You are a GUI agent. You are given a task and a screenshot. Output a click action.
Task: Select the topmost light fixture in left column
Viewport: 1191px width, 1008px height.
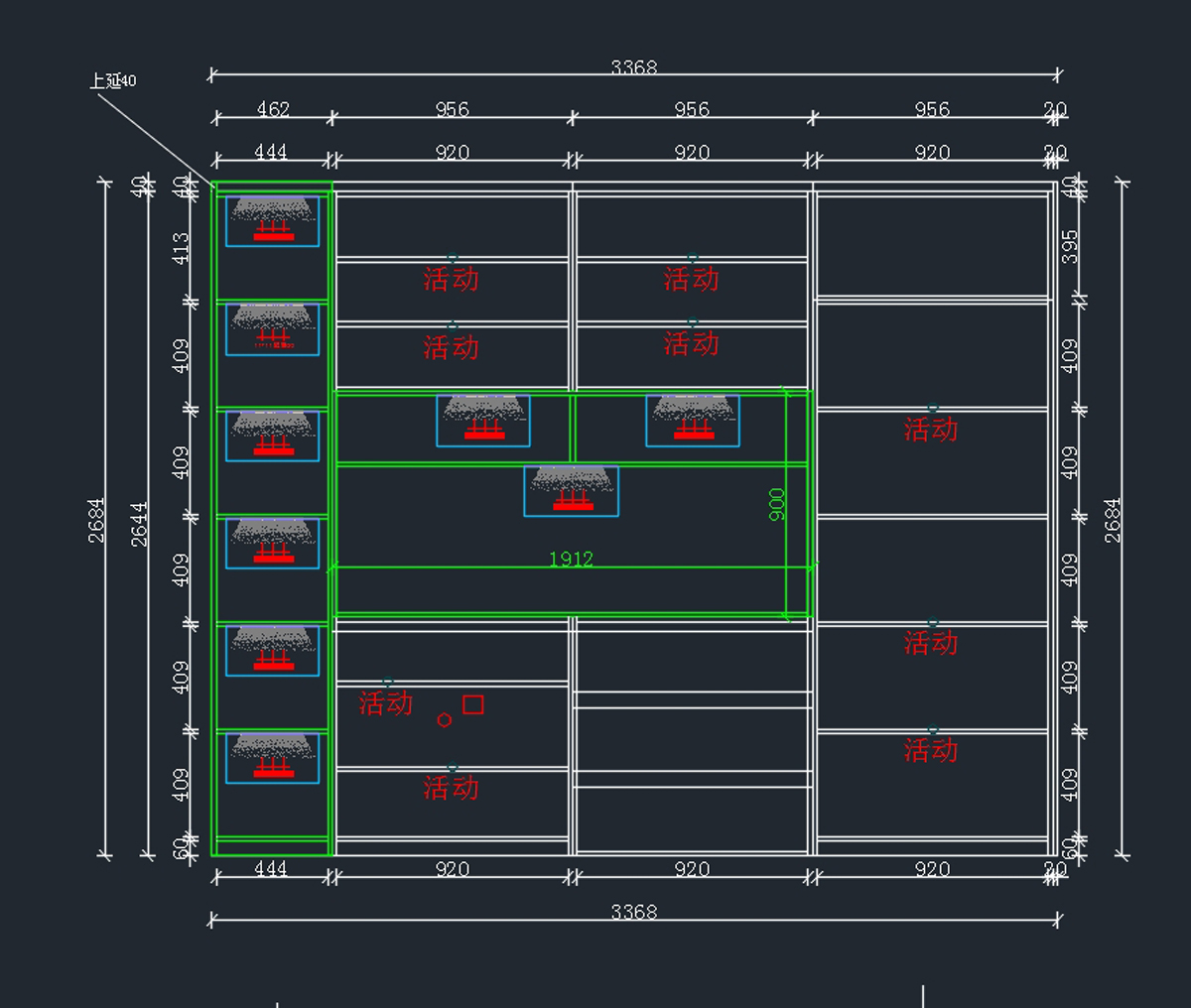click(272, 221)
